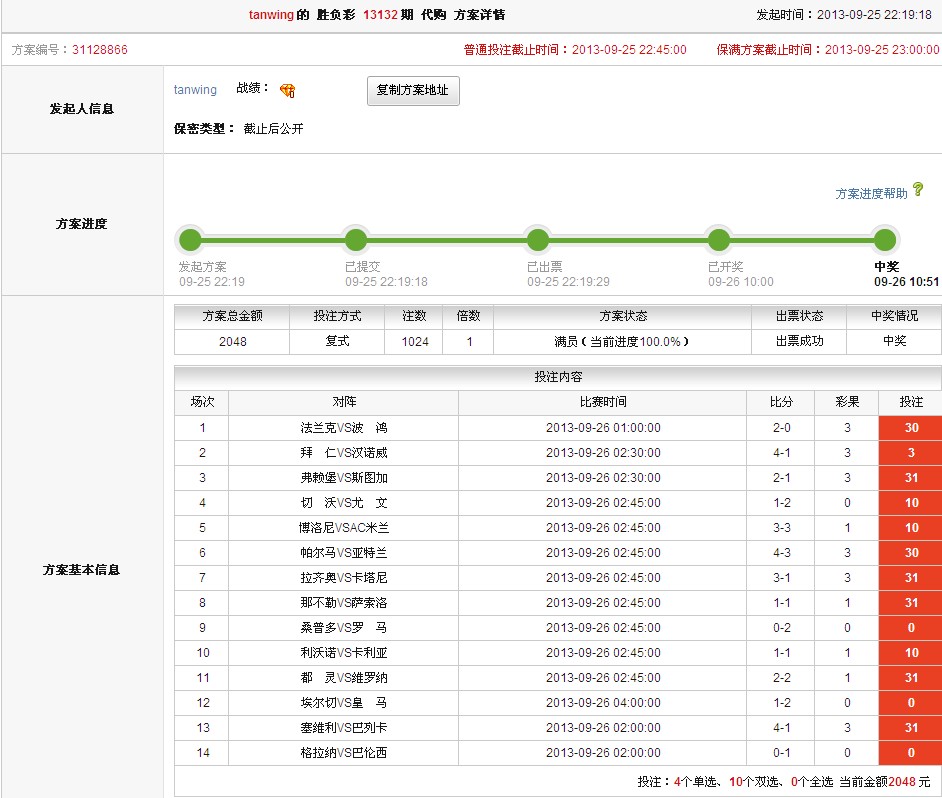Image resolution: width=942 pixels, height=798 pixels.
Task: Click the 出票成功 status cell
Action: tap(798, 341)
